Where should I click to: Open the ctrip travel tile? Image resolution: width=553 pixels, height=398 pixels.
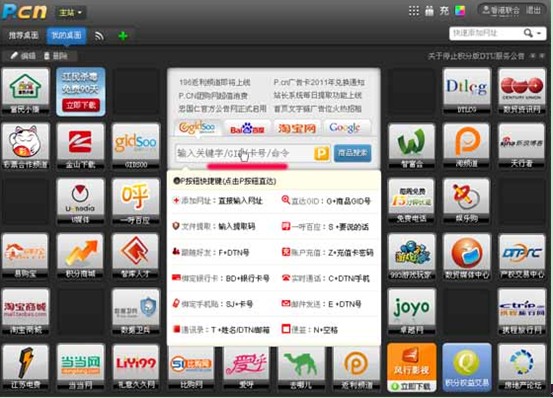[522, 312]
